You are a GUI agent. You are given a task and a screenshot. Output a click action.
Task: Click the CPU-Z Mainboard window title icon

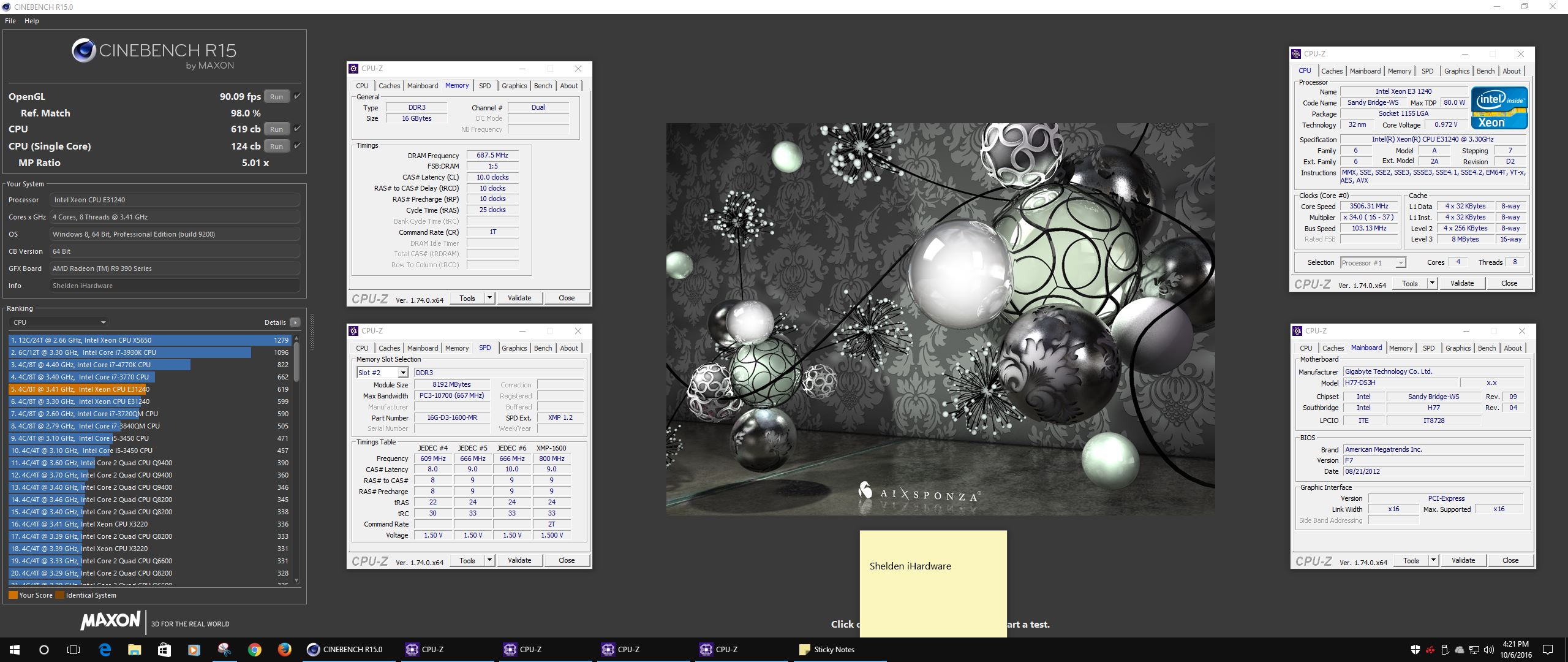[1297, 331]
